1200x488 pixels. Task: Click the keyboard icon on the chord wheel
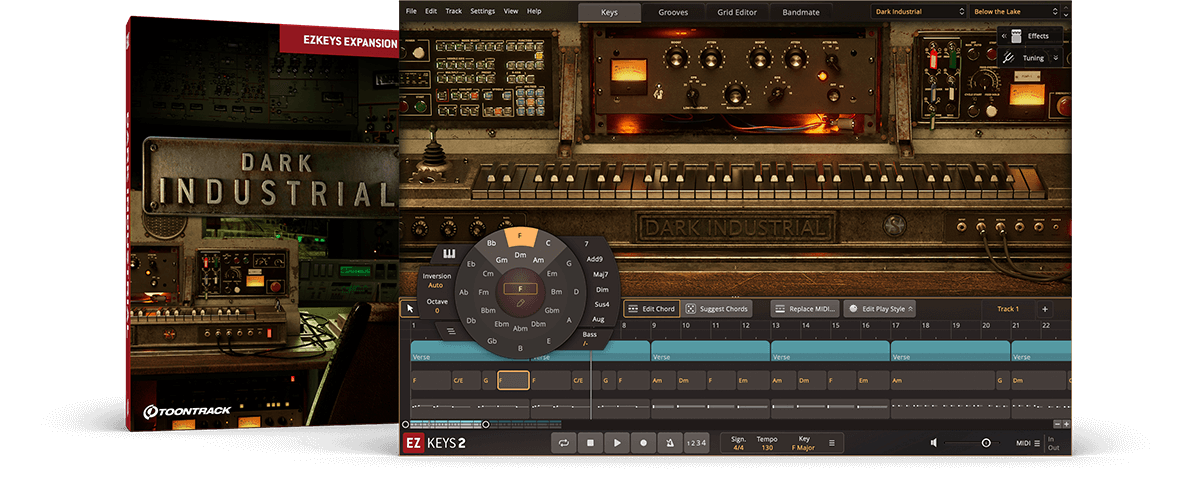pos(450,253)
